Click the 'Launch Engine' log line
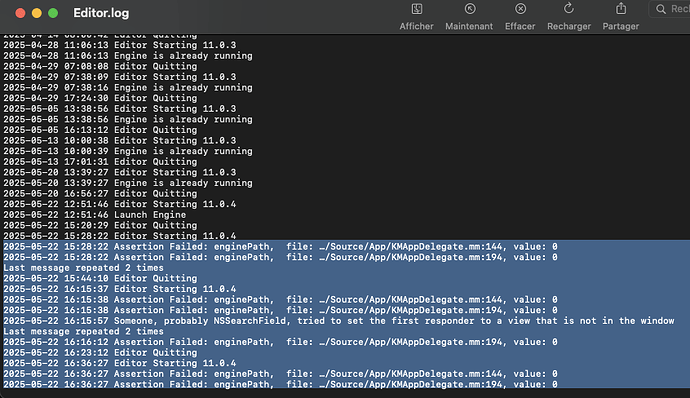This screenshot has height=398, width=690. click(95, 215)
